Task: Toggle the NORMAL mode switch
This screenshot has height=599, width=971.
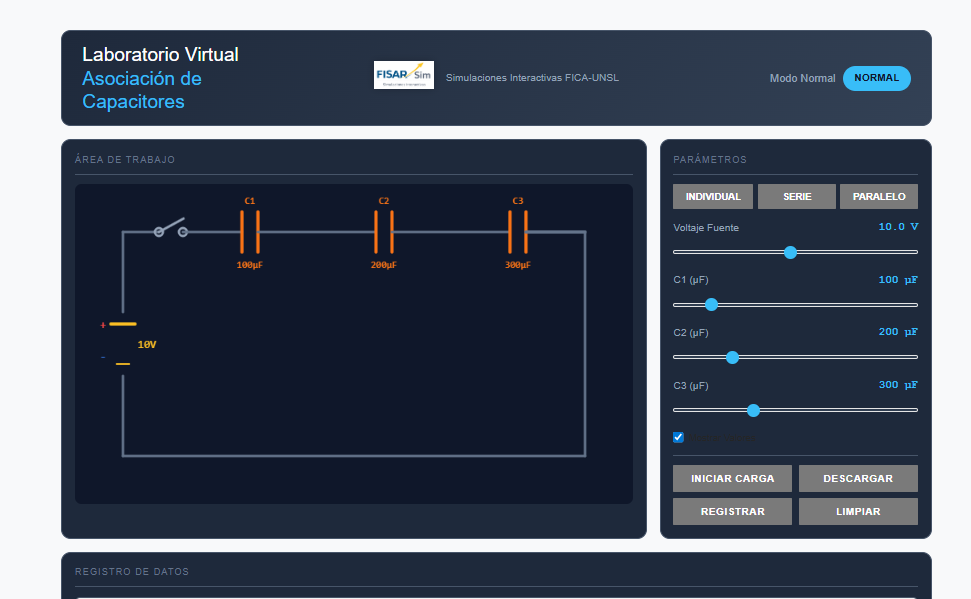Action: click(876, 78)
